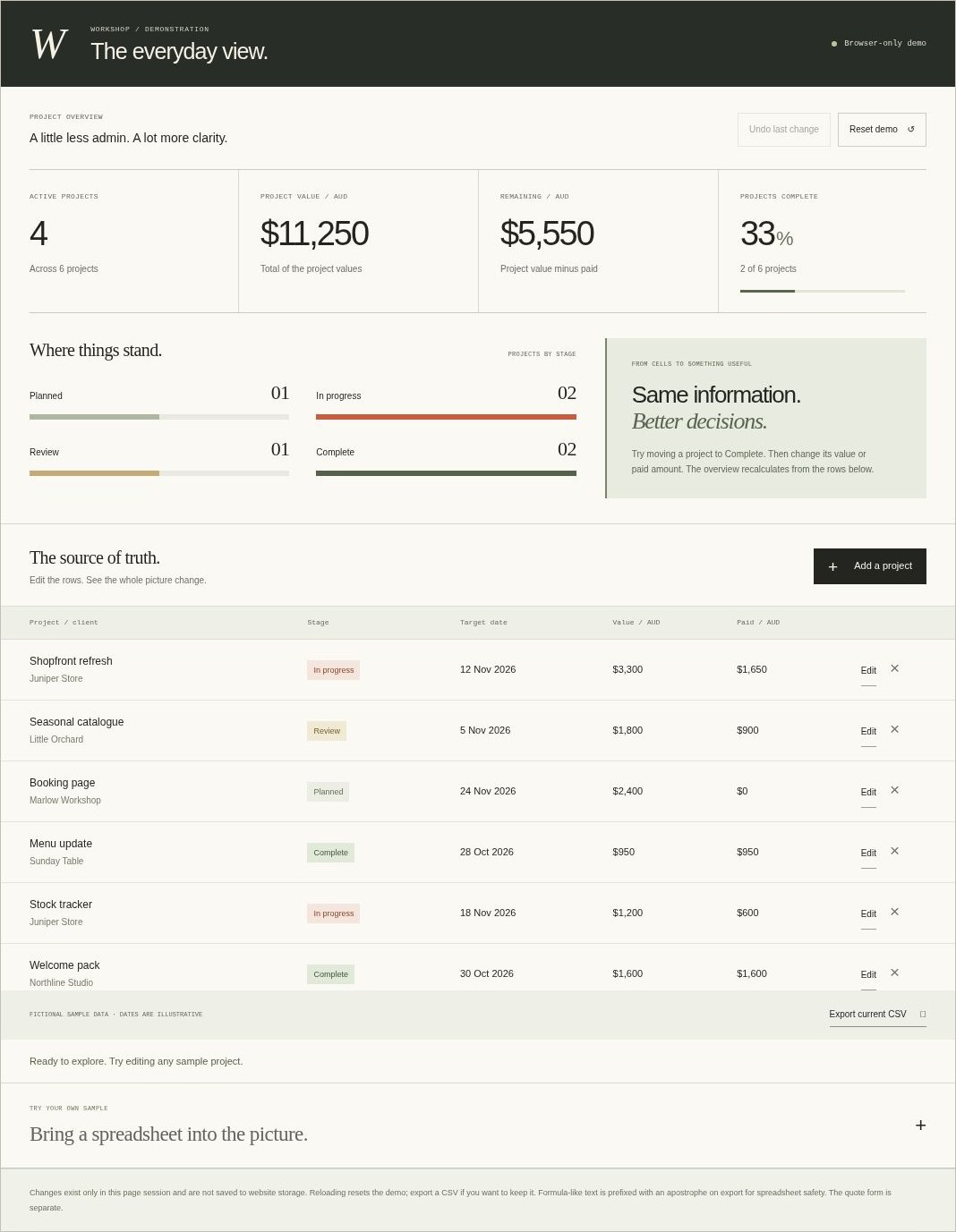The width and height of the screenshot is (956, 1232).
Task: Delete the Seasonal catalogue row
Action: click(894, 729)
